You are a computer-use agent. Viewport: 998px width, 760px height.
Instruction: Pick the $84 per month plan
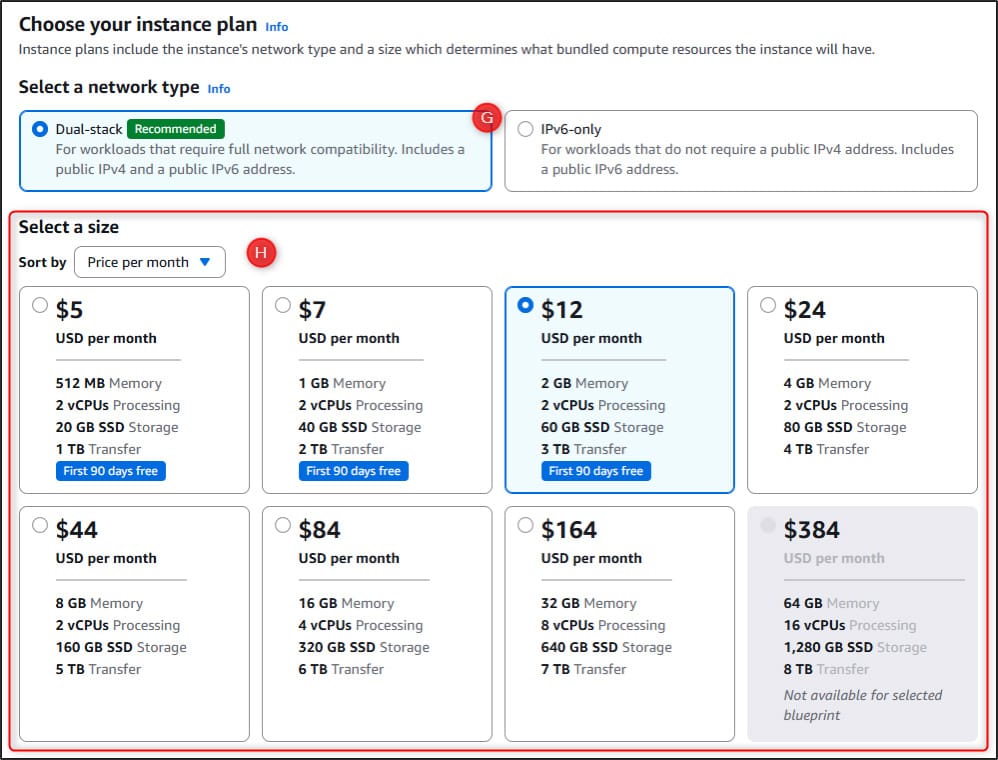coord(283,526)
